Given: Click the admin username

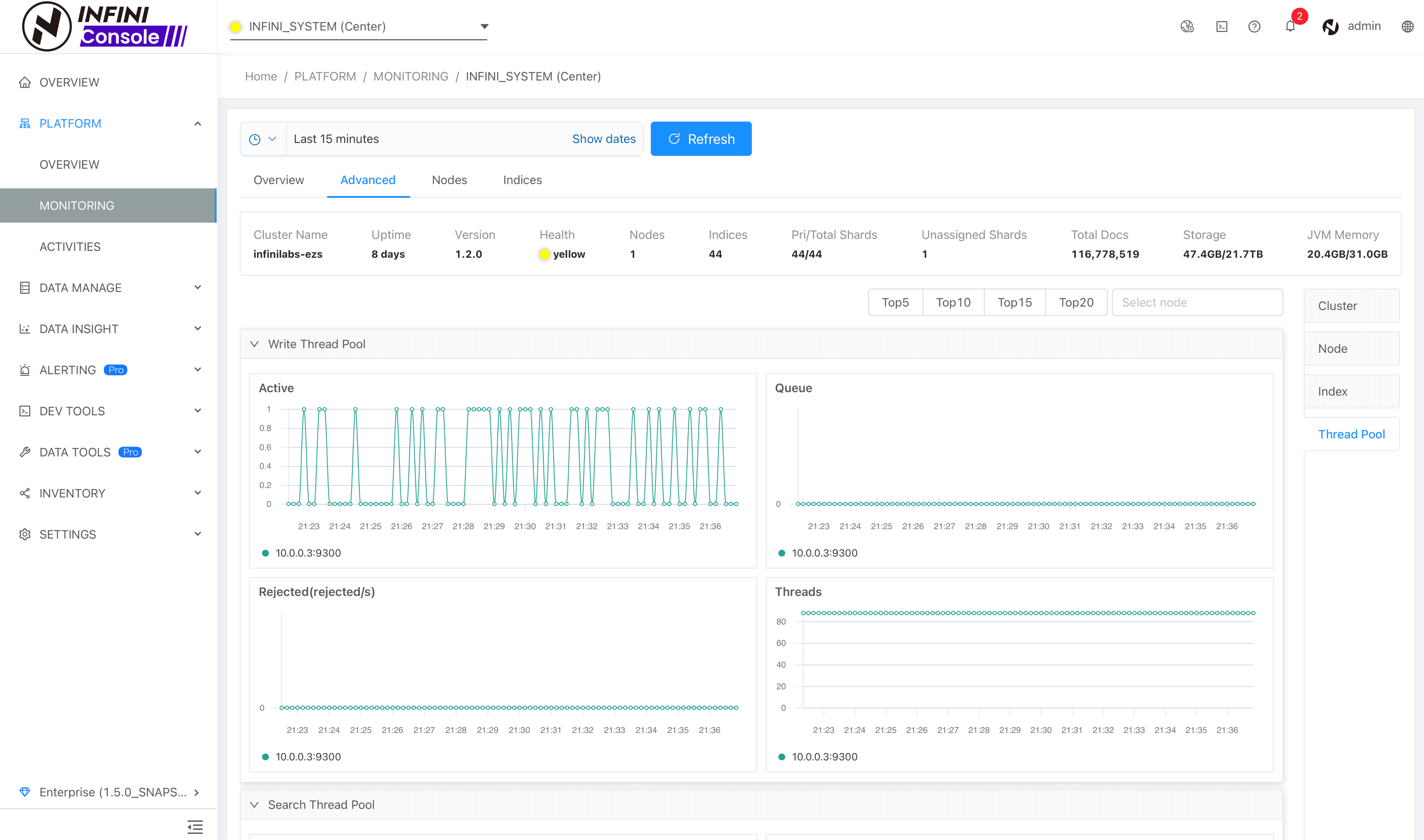Looking at the screenshot, I should pos(1364,26).
